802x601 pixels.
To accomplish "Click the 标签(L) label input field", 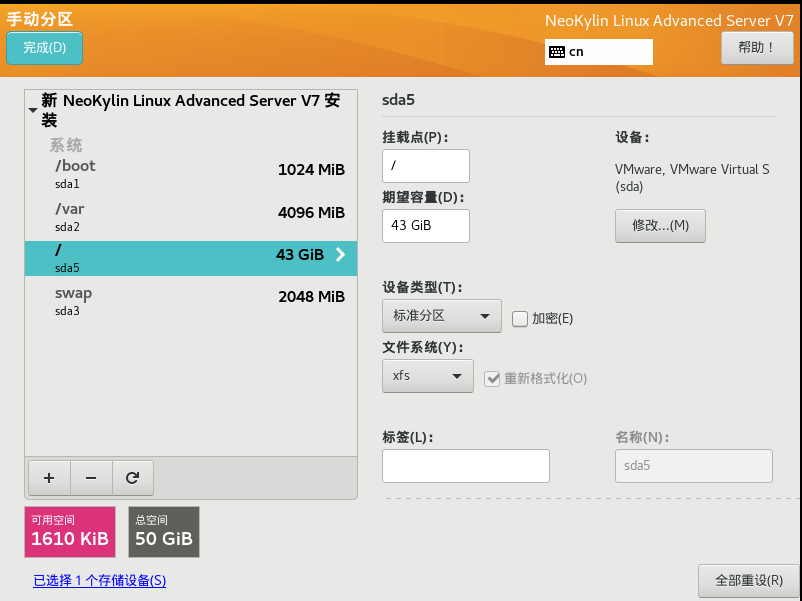I will [466, 466].
